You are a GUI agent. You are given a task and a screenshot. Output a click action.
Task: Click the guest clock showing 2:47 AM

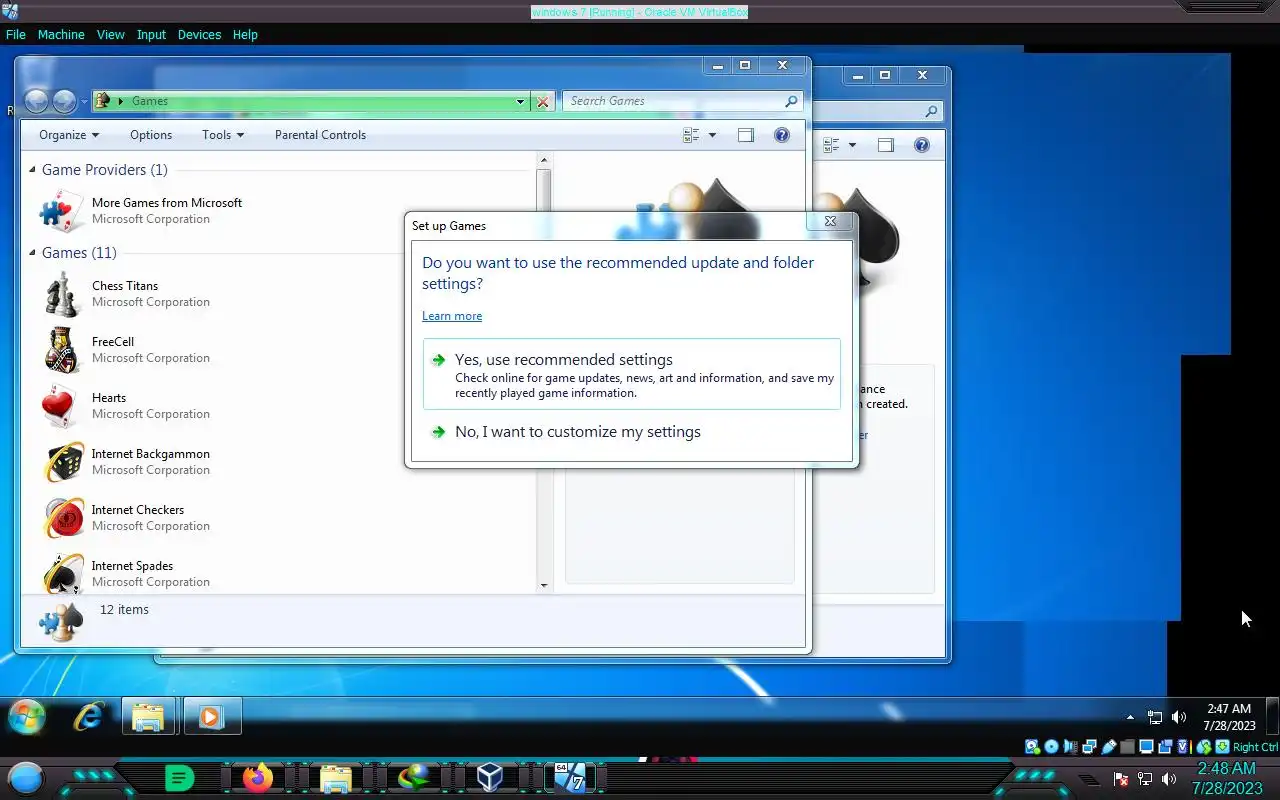1229,717
